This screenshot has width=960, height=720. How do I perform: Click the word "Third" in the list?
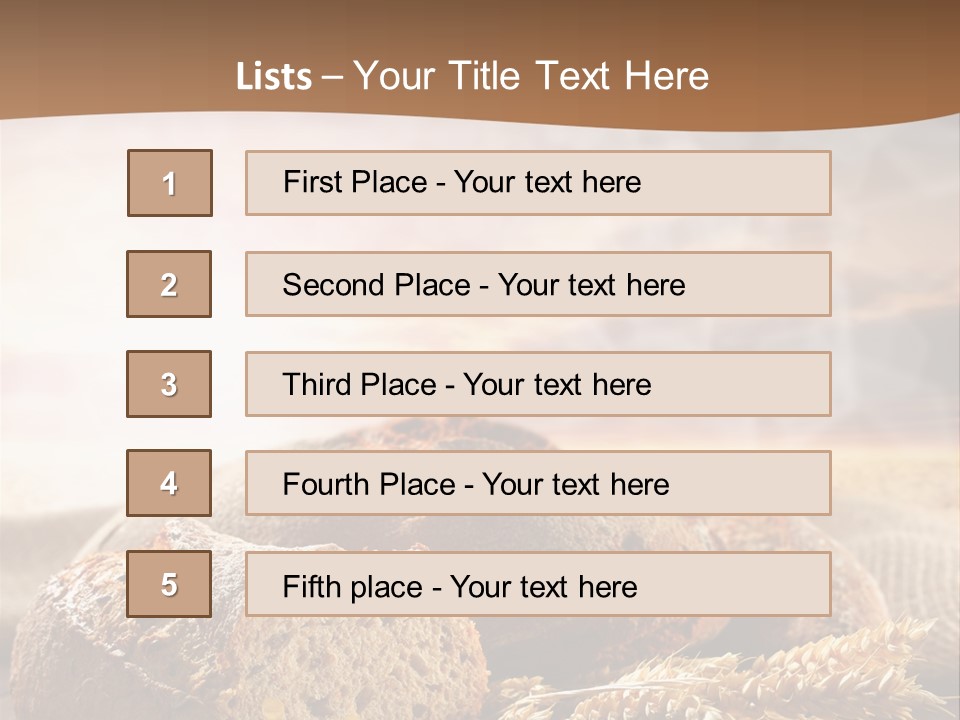tap(318, 385)
